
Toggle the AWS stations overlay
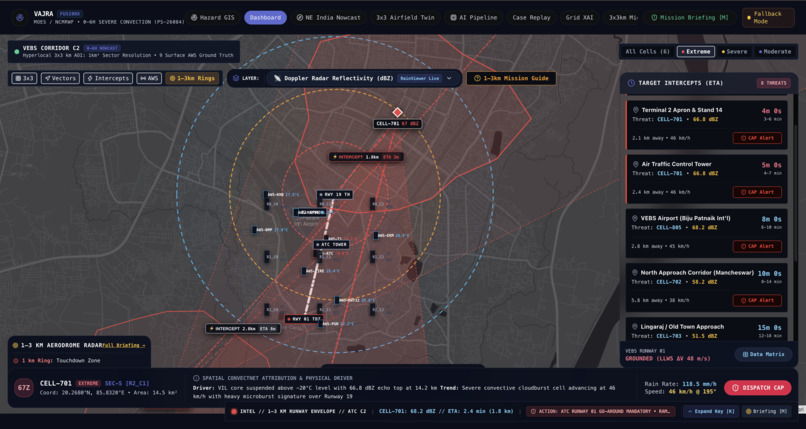(149, 79)
